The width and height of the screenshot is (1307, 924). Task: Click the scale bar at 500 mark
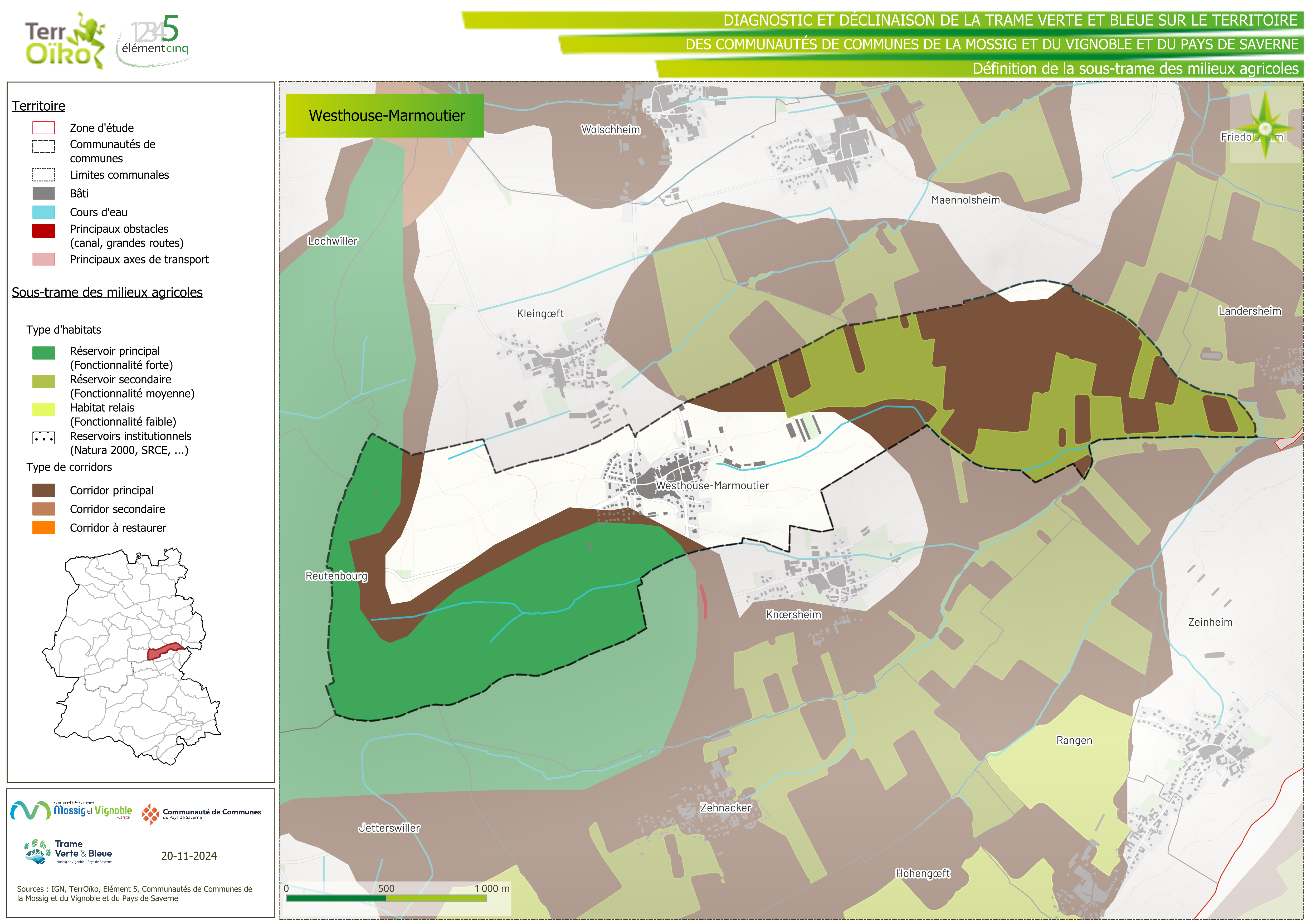[386, 898]
